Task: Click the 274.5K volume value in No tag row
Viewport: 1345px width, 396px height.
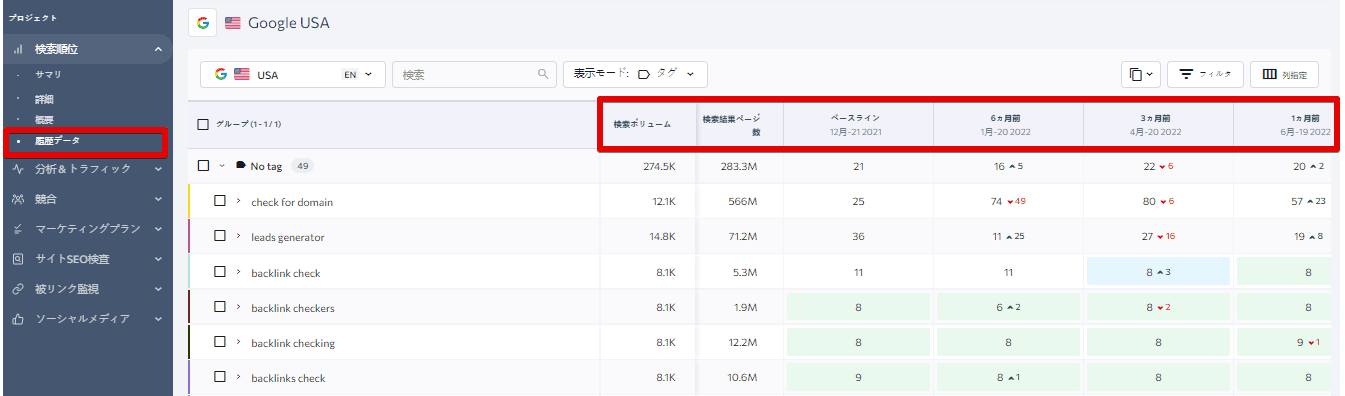Action: (x=660, y=166)
